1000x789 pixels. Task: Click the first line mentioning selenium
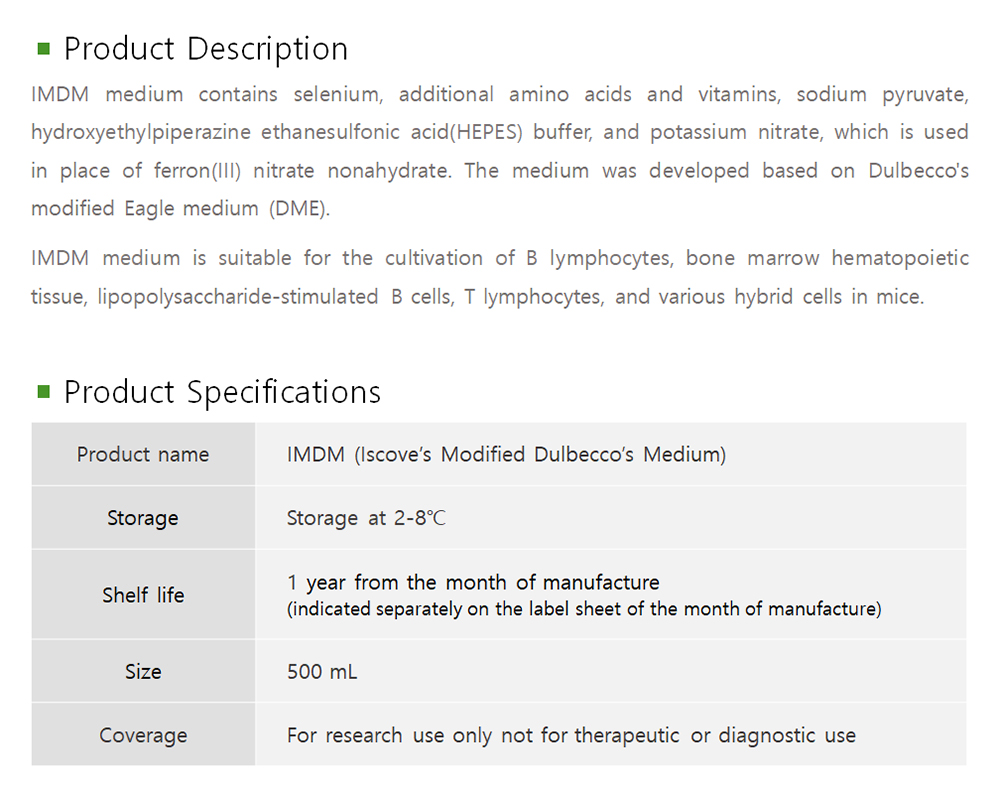click(x=500, y=95)
